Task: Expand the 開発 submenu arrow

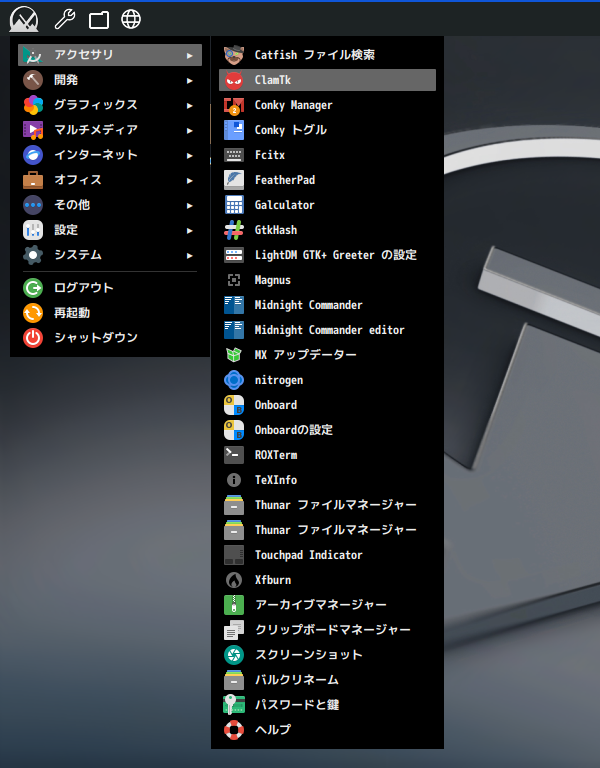Action: [x=190, y=80]
